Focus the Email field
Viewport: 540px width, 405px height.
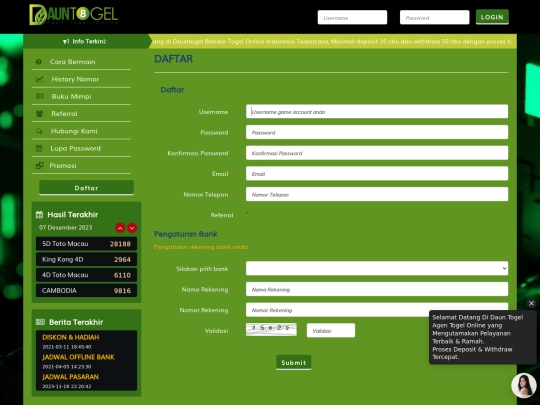377,174
